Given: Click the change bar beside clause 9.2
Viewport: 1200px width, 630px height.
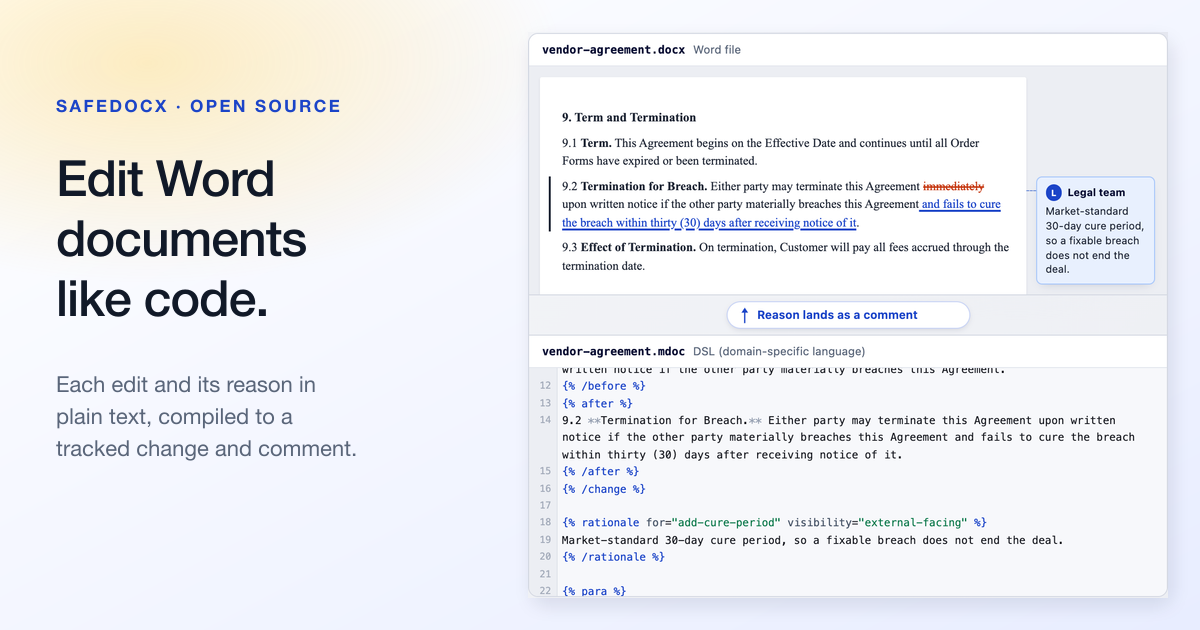Looking at the screenshot, I should [x=550, y=204].
